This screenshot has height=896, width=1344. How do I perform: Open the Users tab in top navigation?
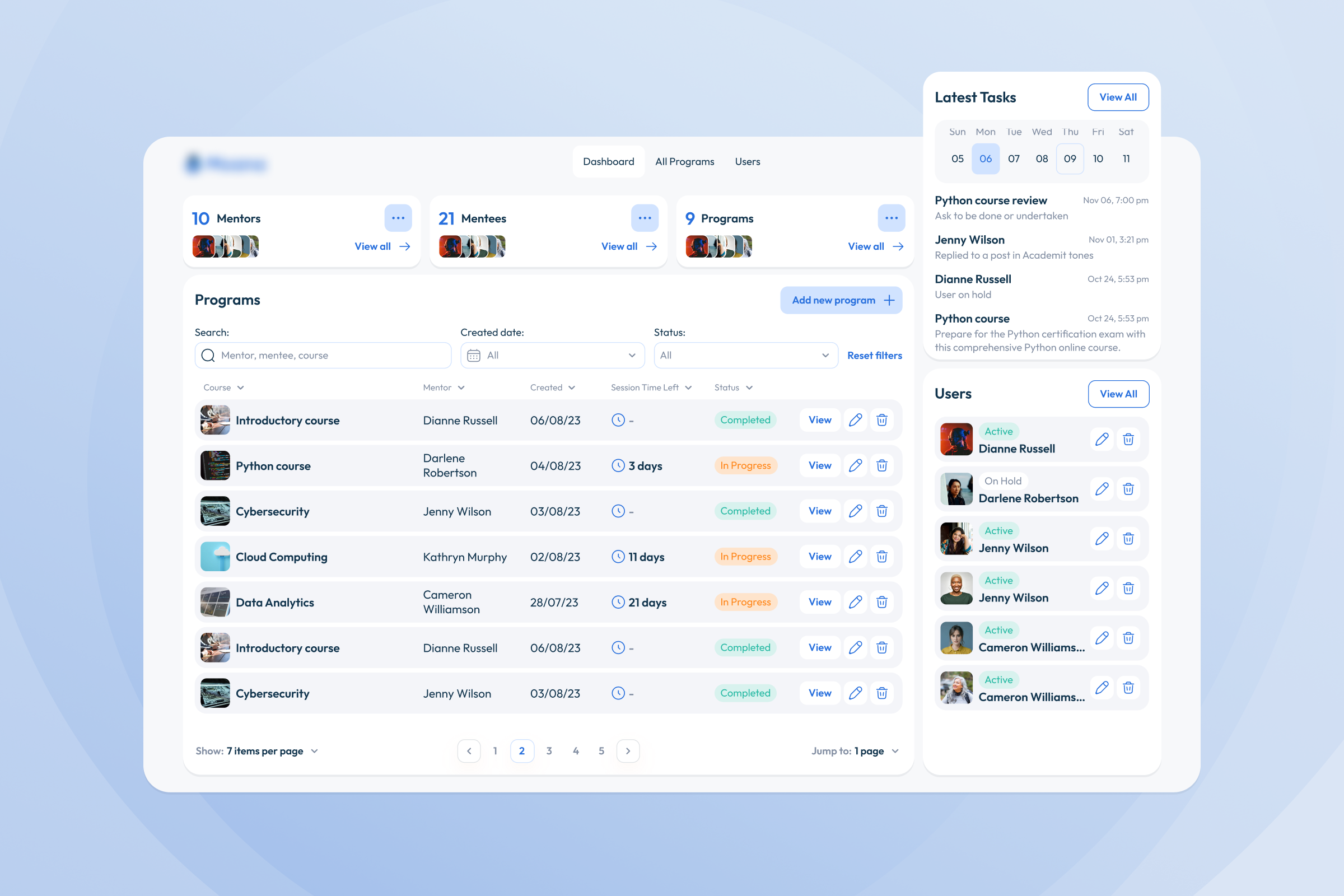click(x=747, y=162)
